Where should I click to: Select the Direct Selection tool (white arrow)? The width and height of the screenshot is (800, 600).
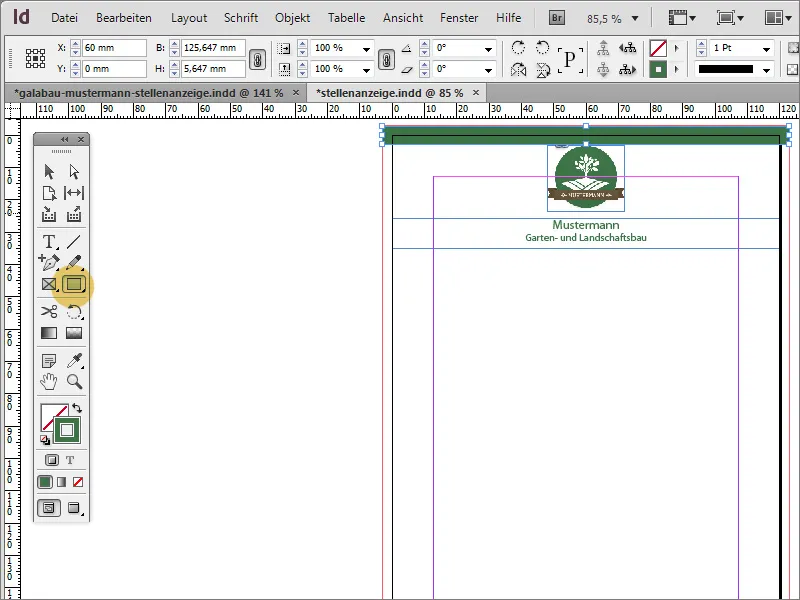[x=74, y=171]
